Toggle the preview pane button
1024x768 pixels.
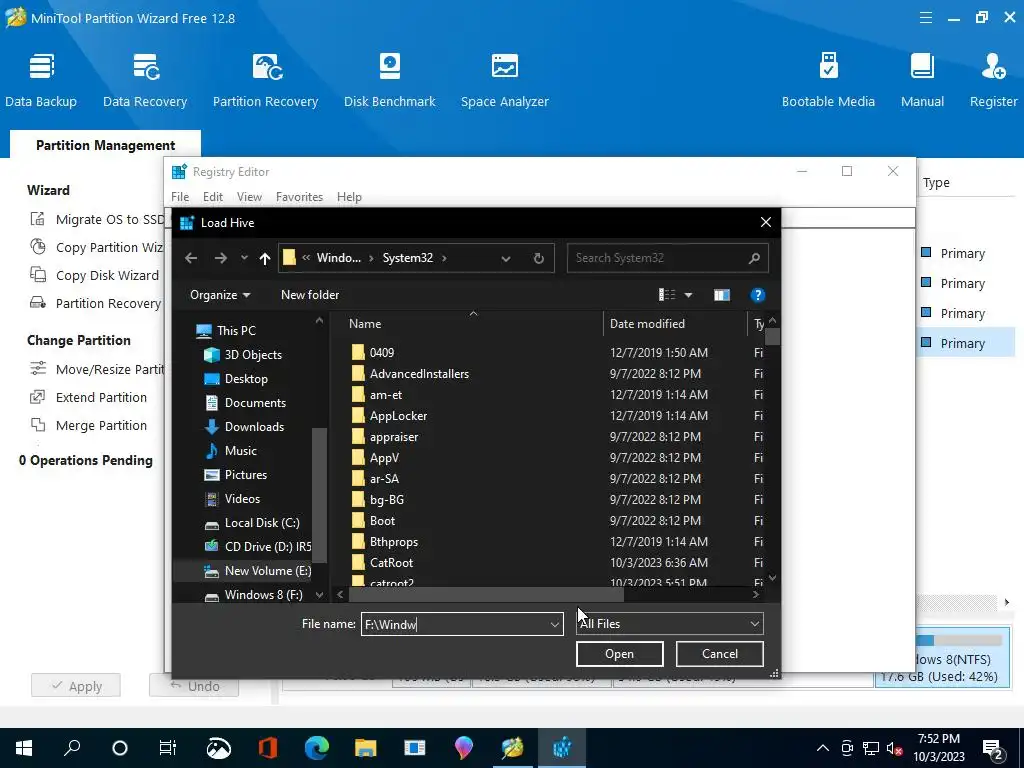(x=722, y=295)
